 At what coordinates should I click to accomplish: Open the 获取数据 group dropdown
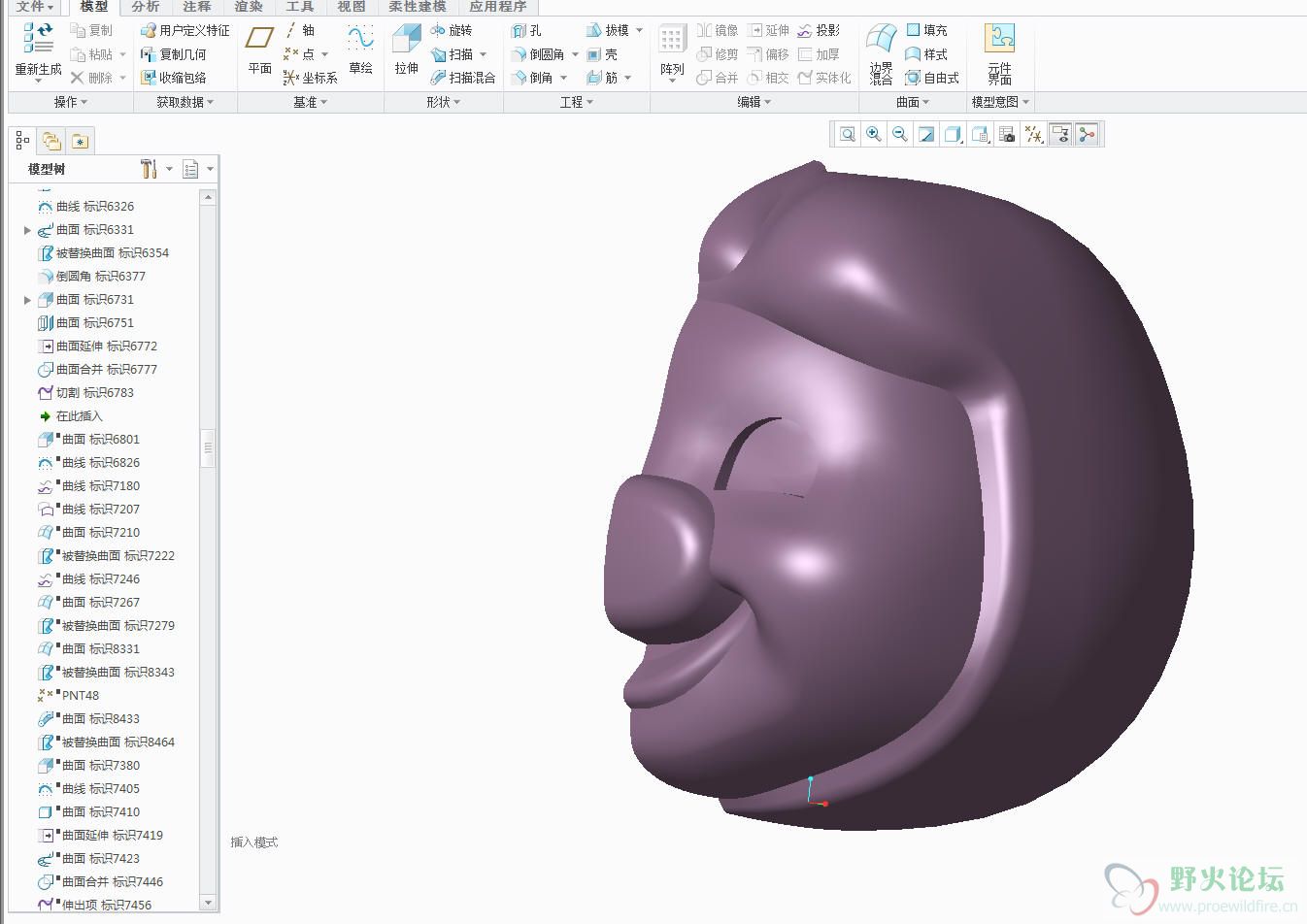(x=184, y=102)
